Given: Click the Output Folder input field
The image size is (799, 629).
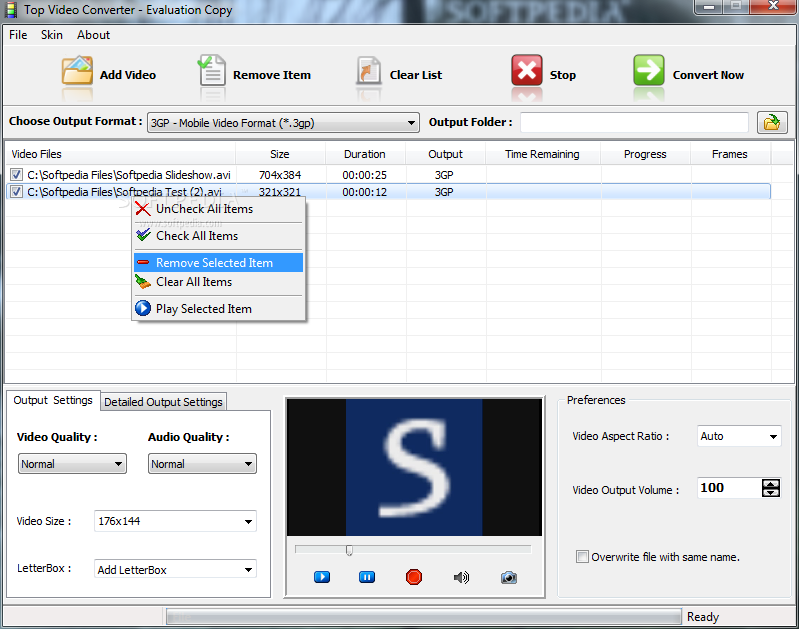Looking at the screenshot, I should [634, 122].
